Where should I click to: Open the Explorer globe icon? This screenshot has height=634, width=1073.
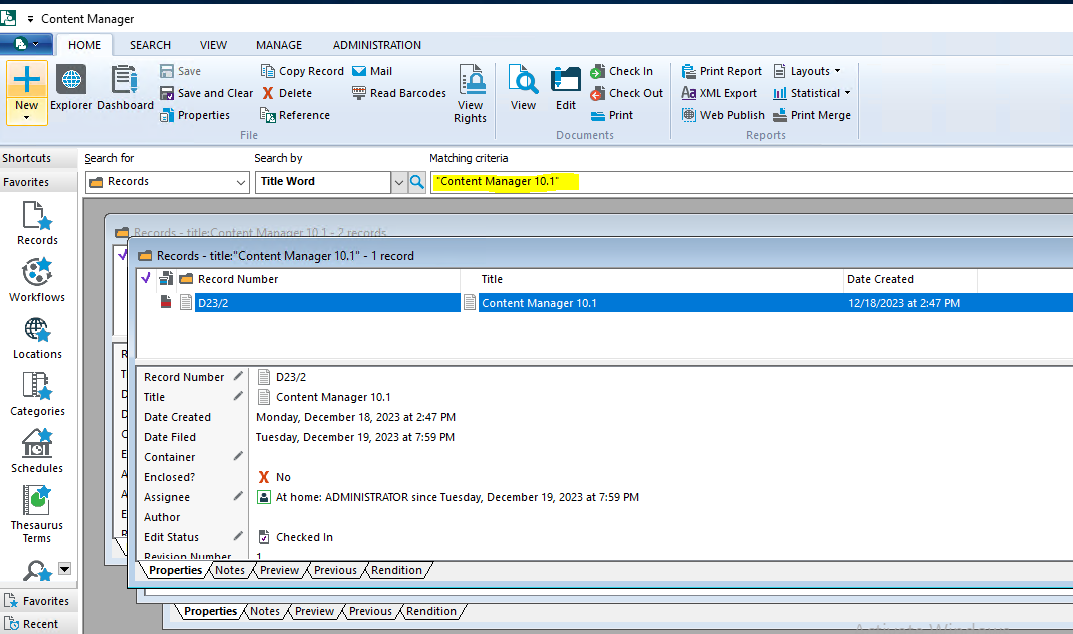point(70,88)
